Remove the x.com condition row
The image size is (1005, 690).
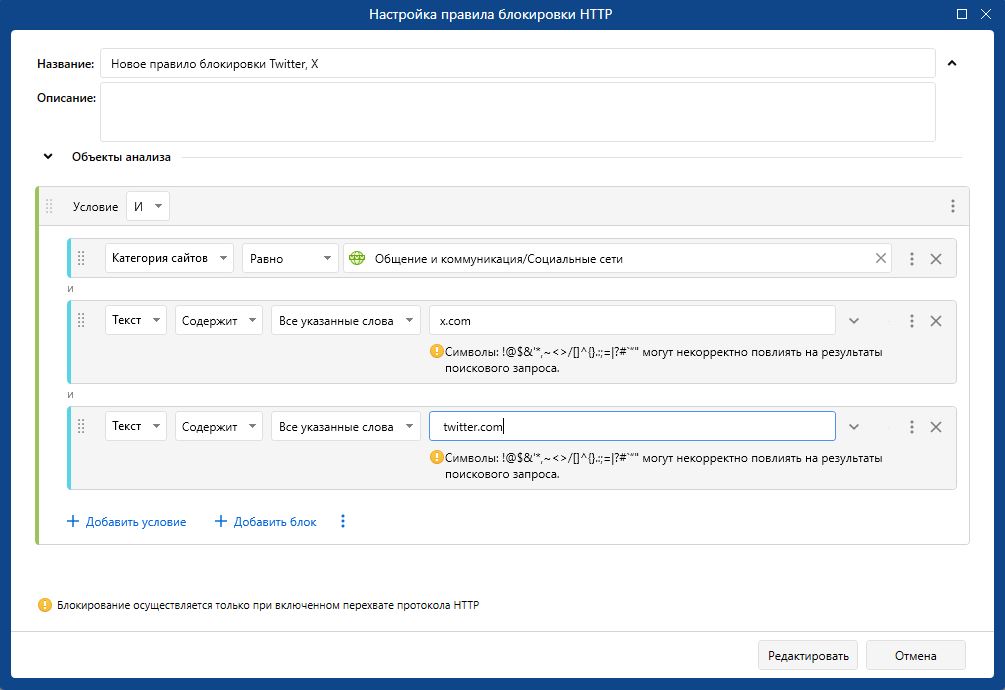pos(936,321)
